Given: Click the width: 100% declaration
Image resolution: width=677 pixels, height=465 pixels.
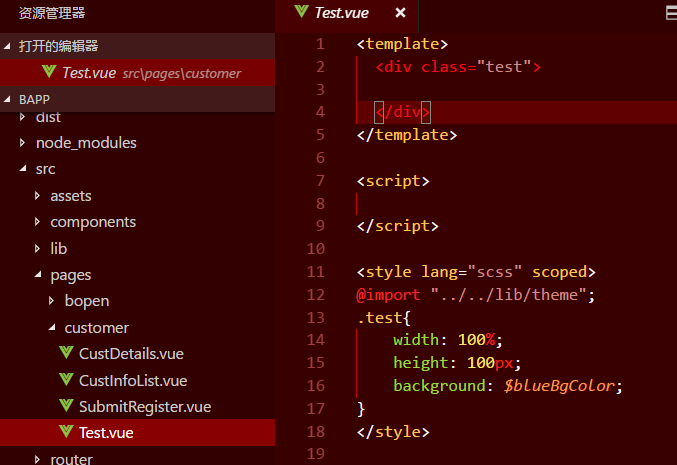Looking at the screenshot, I should pos(448,340).
